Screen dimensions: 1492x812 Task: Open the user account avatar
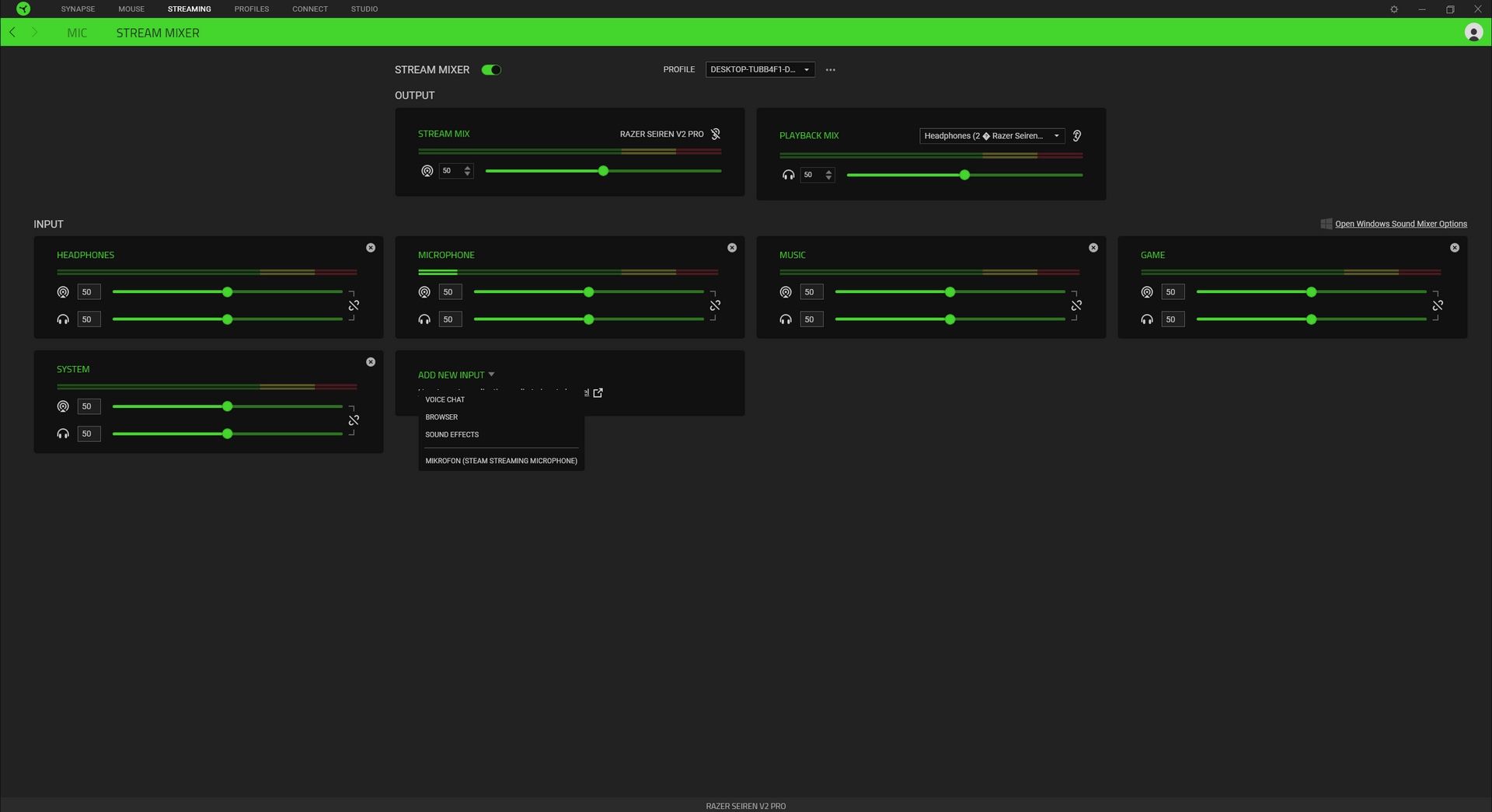click(1473, 33)
